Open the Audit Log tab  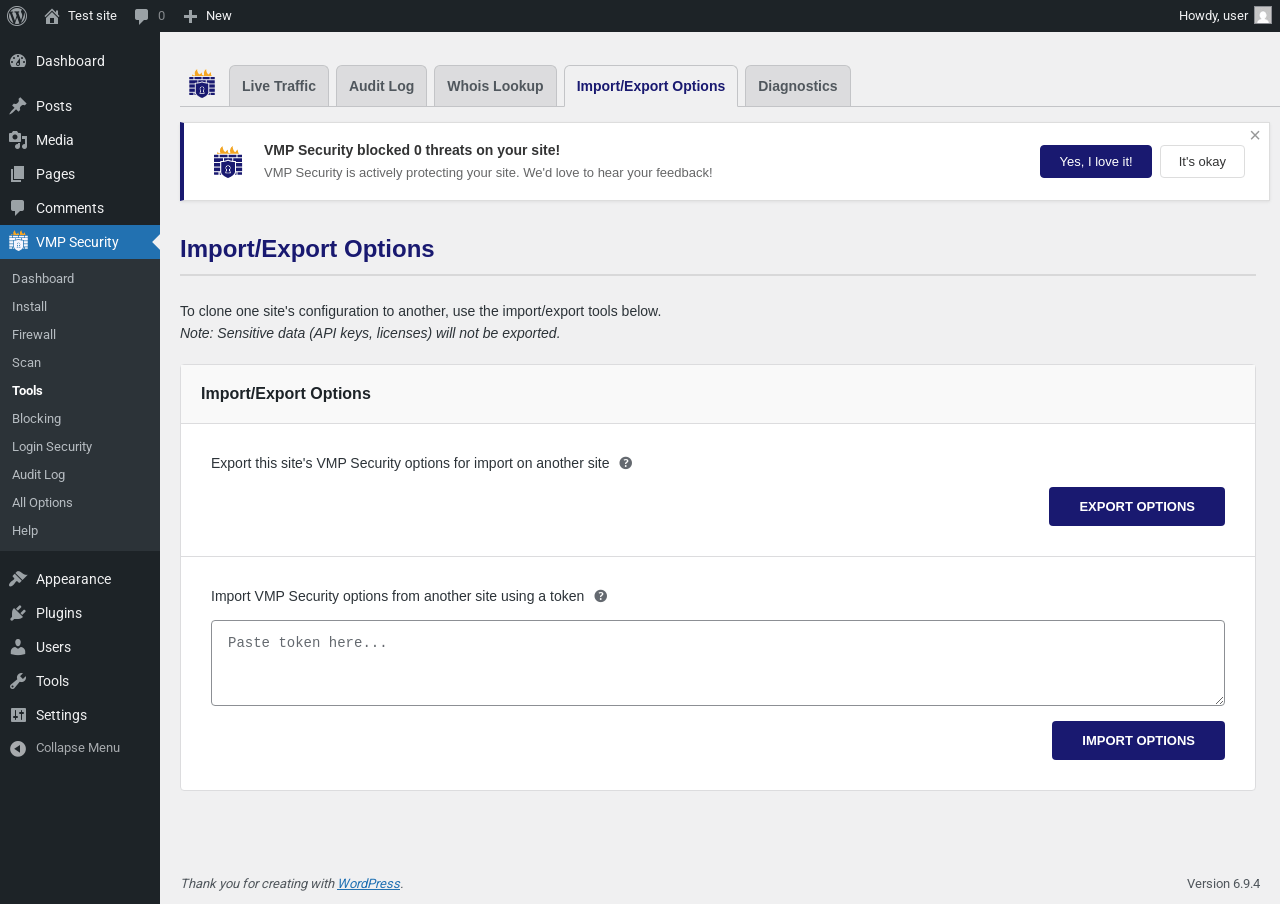(382, 86)
